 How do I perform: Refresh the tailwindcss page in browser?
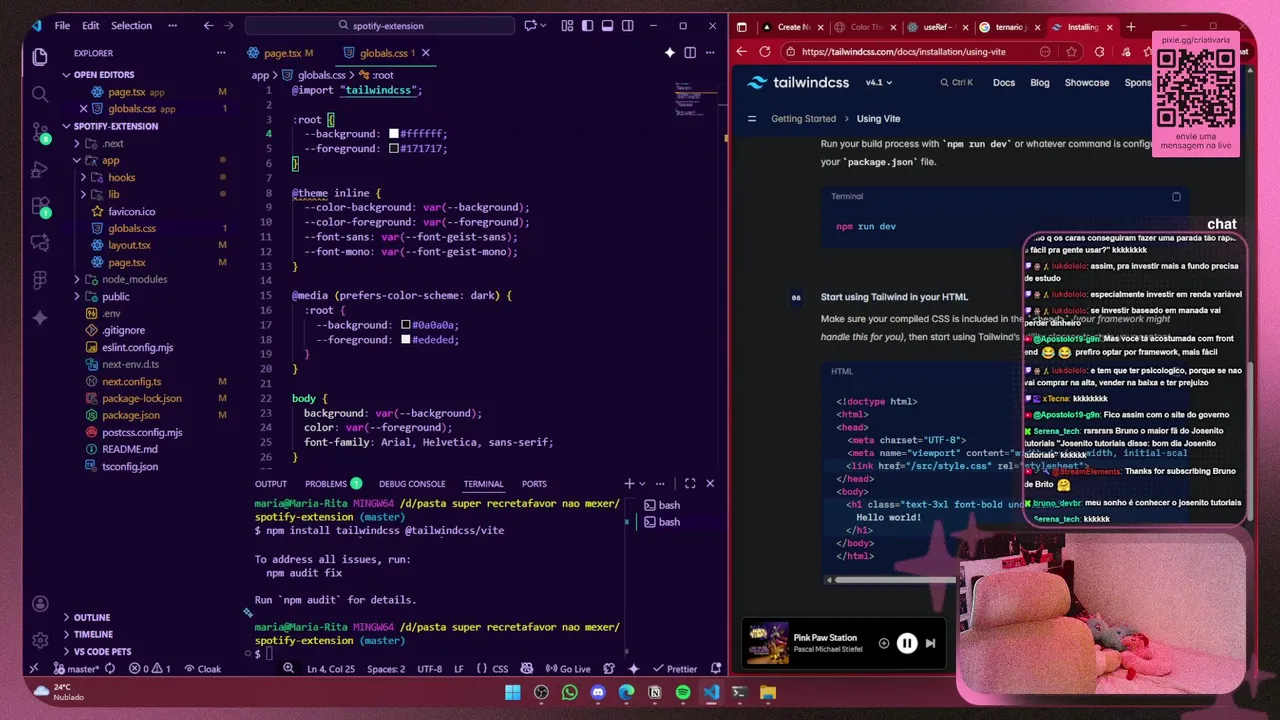click(765, 52)
